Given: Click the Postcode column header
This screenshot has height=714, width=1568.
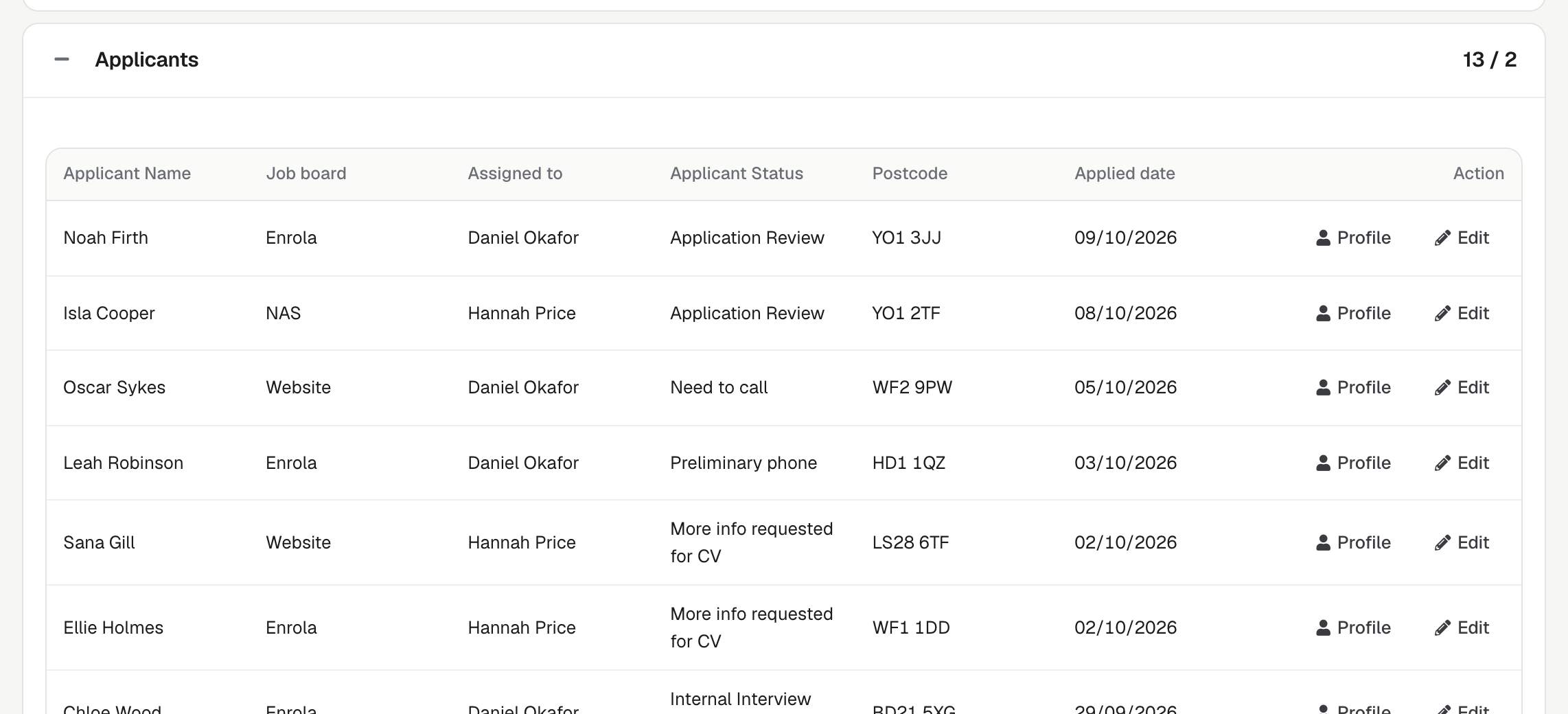Looking at the screenshot, I should coord(910,174).
